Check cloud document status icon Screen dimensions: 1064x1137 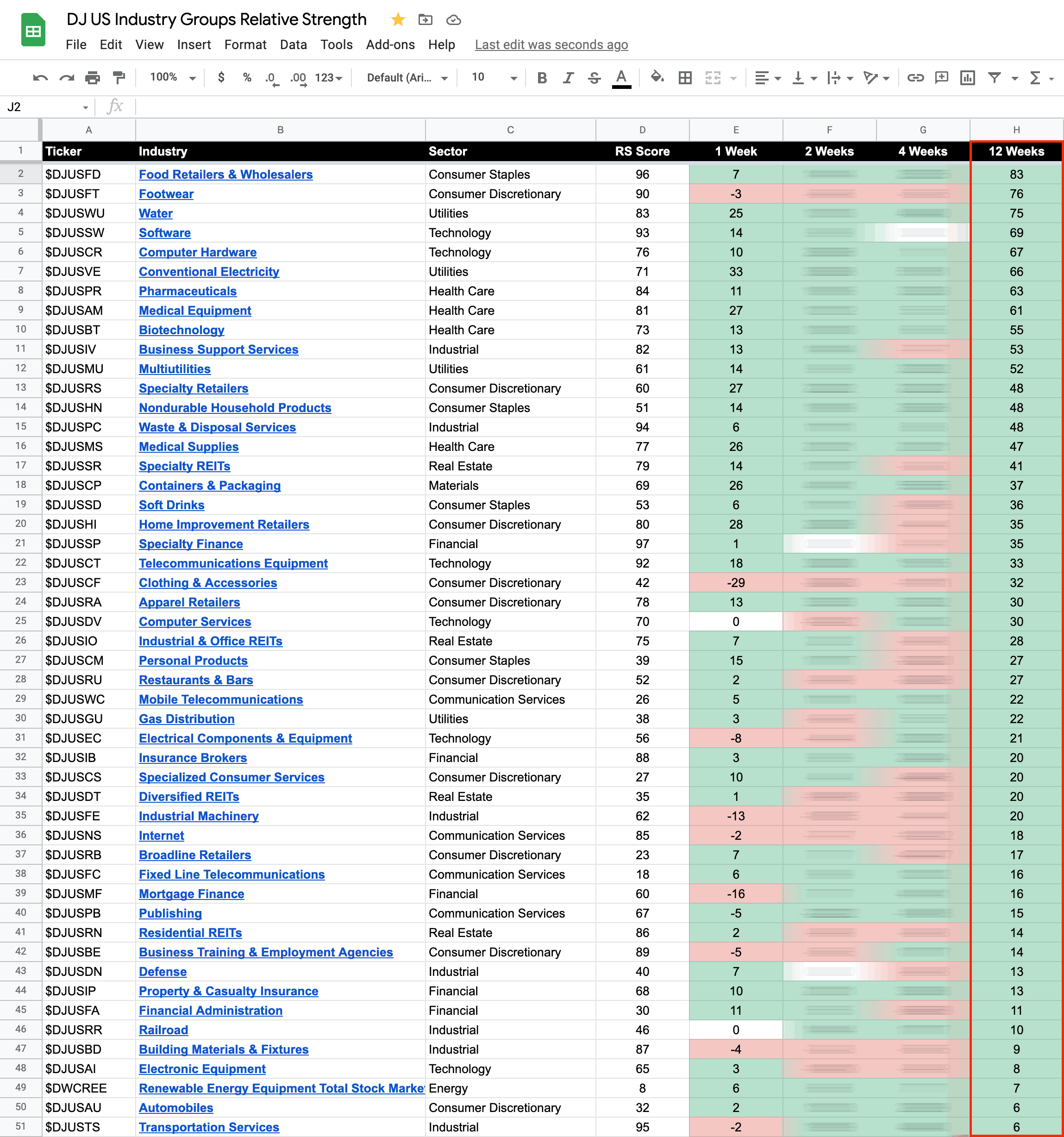[x=454, y=20]
